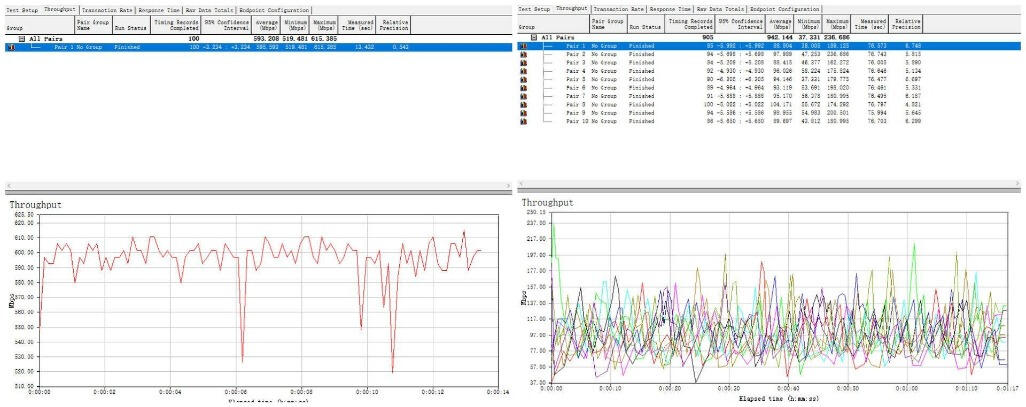Click the Pair 10 row icon in right window

(x=523, y=122)
